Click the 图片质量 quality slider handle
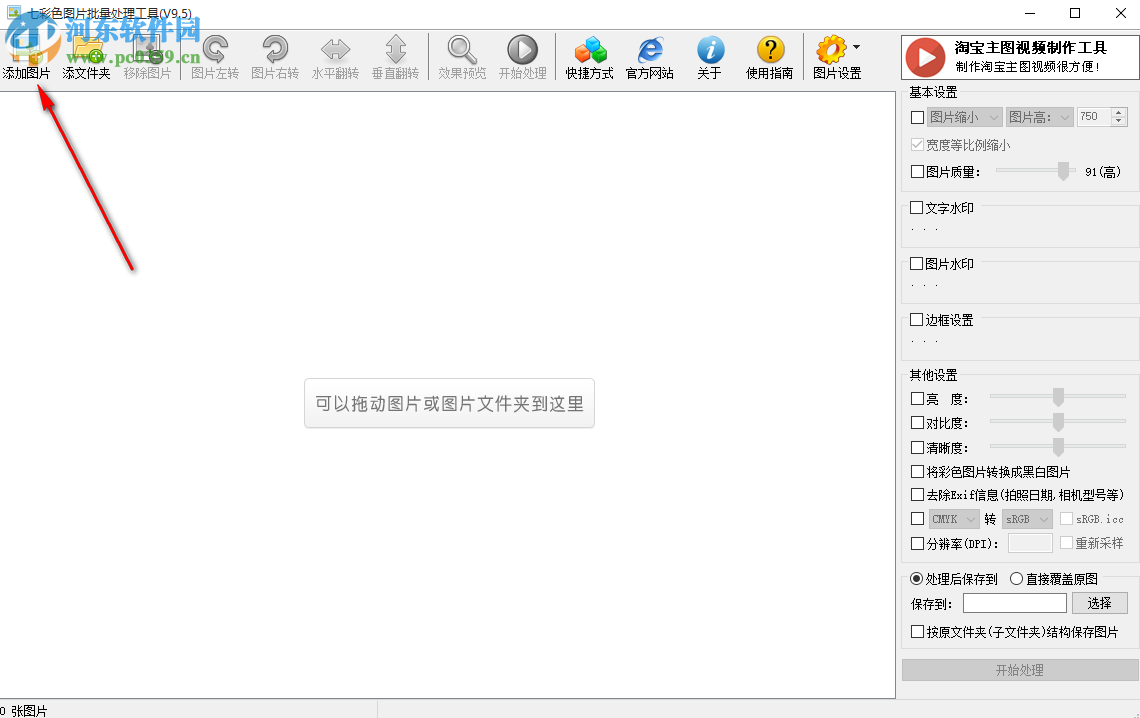Image resolution: width=1140 pixels, height=718 pixels. coord(1064,171)
